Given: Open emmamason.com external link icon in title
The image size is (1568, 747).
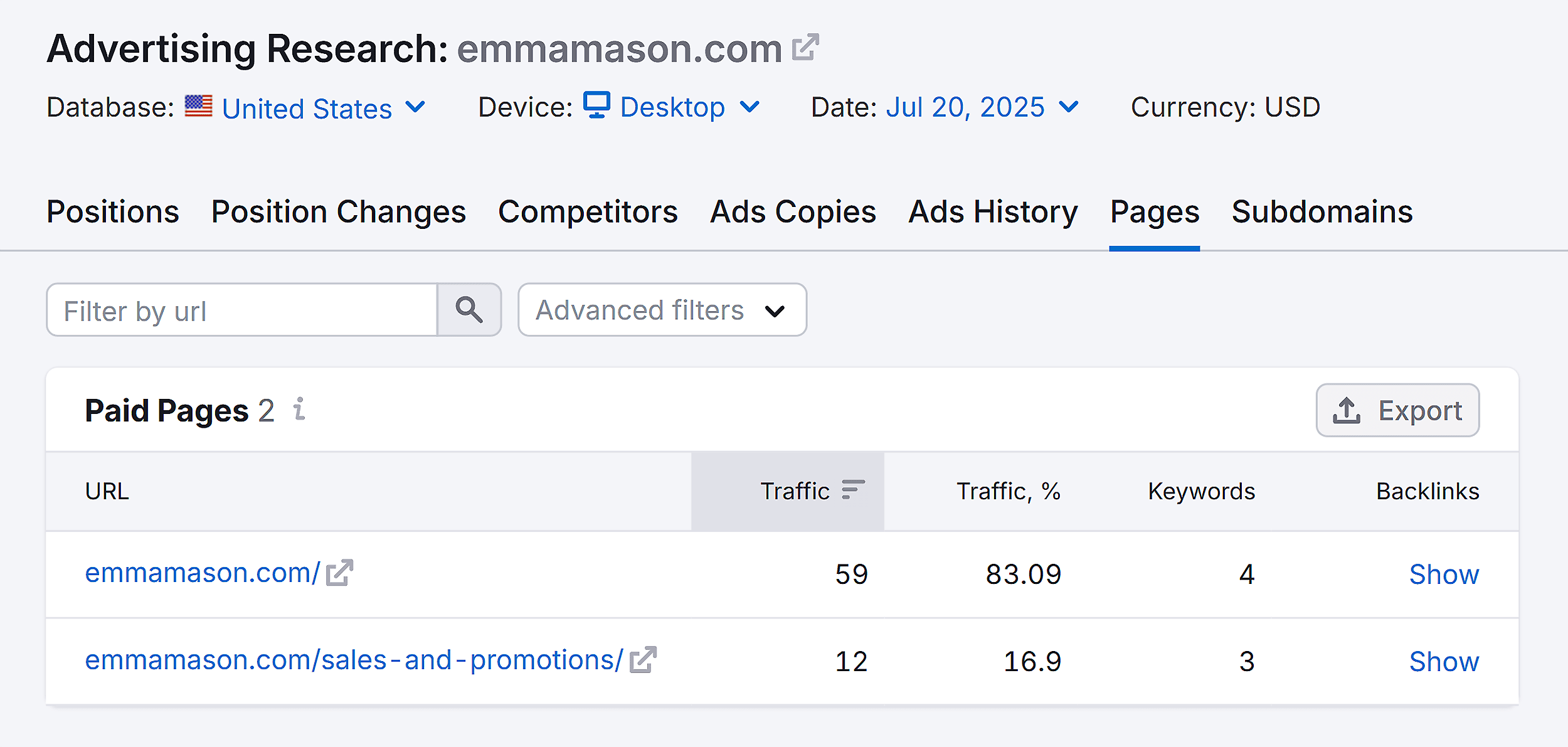Looking at the screenshot, I should point(805,48).
